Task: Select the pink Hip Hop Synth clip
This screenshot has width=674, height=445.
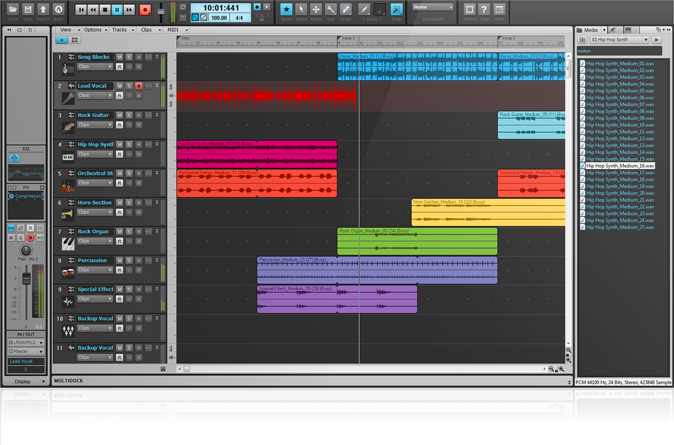Action: point(257,154)
